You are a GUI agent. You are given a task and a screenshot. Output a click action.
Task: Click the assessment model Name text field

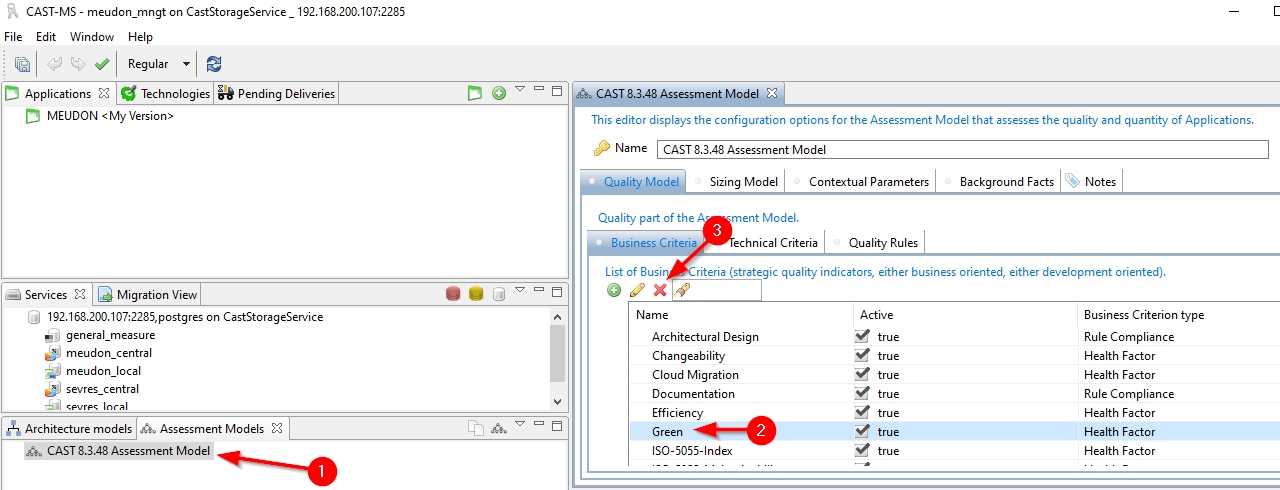[961, 149]
